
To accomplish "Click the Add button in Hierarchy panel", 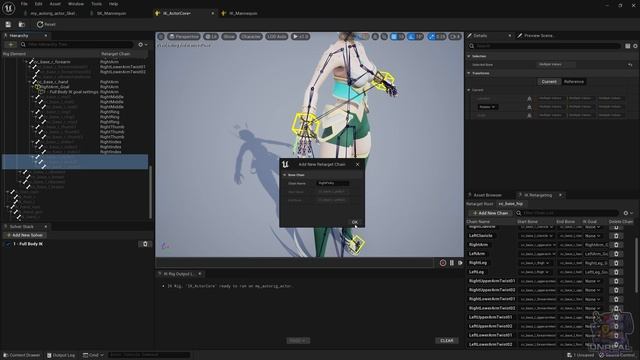I will pos(11,44).
